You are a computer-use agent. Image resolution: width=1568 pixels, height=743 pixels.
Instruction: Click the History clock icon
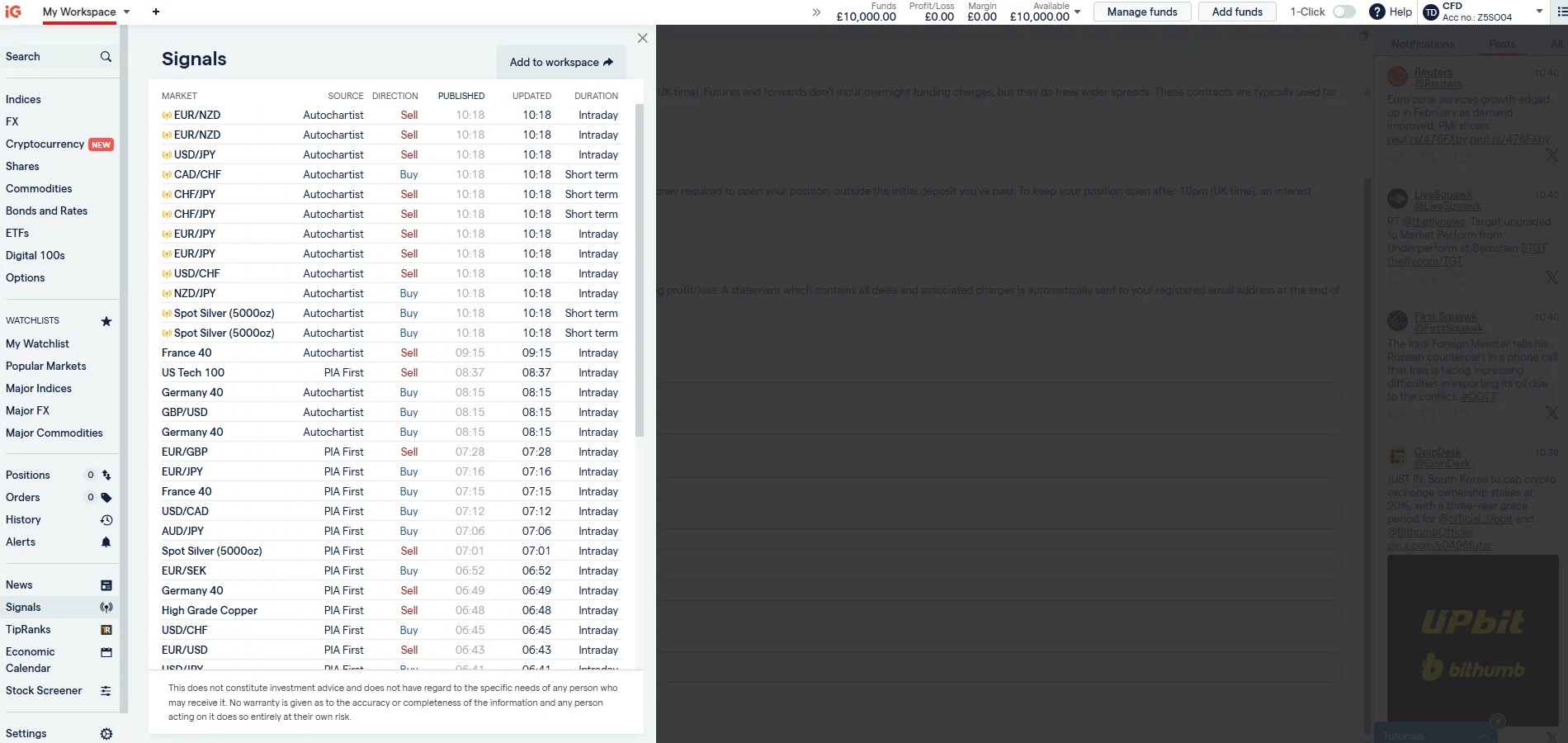106,519
